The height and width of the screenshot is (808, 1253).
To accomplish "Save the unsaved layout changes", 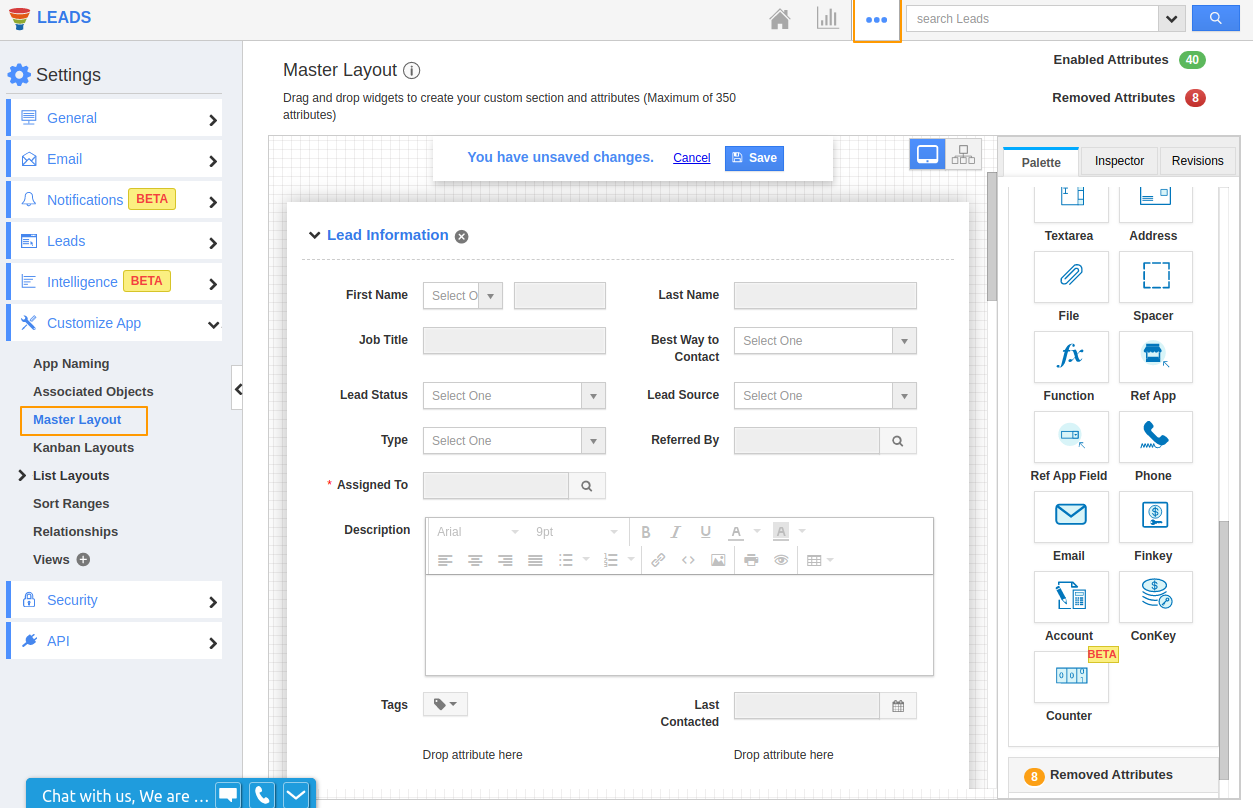I will tap(754, 158).
